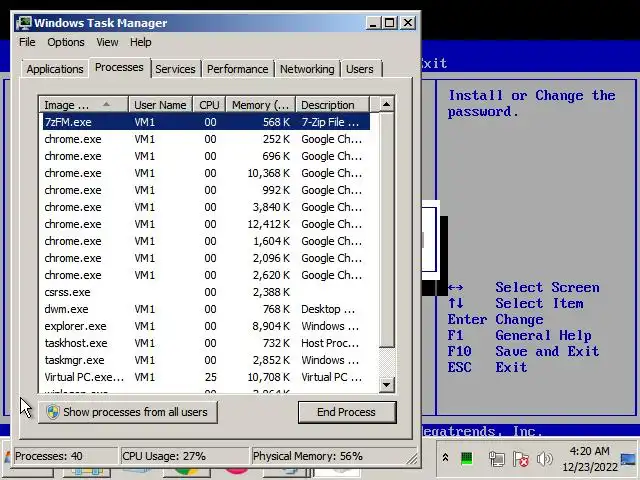Sort by Description column header
The width and height of the screenshot is (640, 480).
(x=332, y=105)
